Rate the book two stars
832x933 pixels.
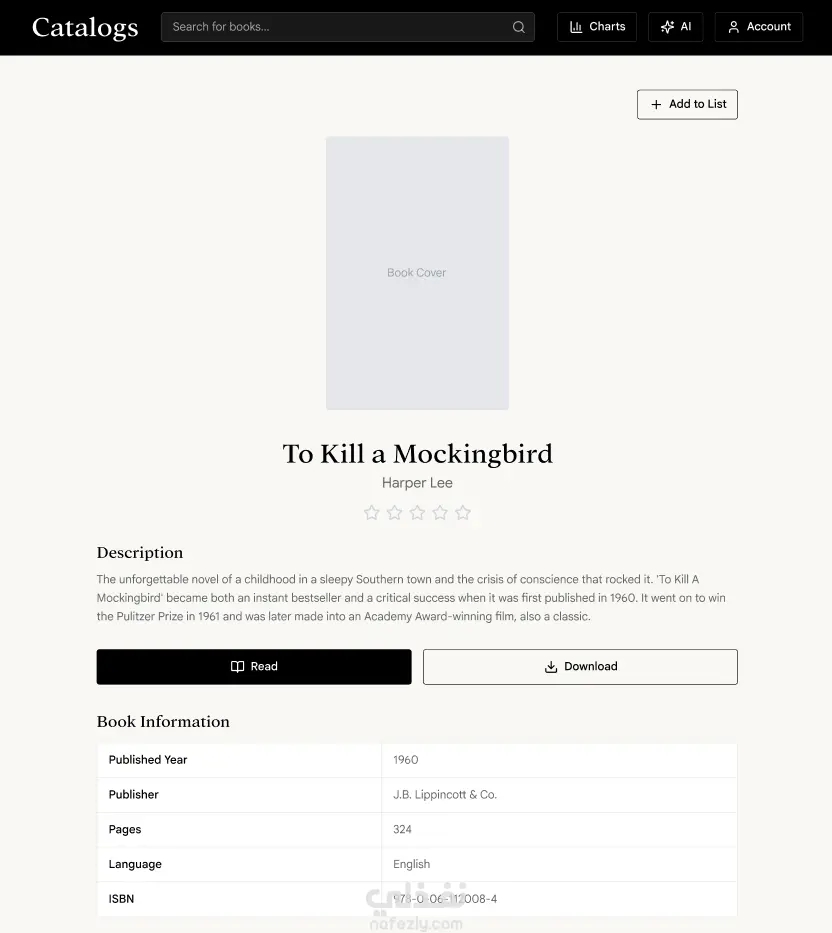pos(395,512)
